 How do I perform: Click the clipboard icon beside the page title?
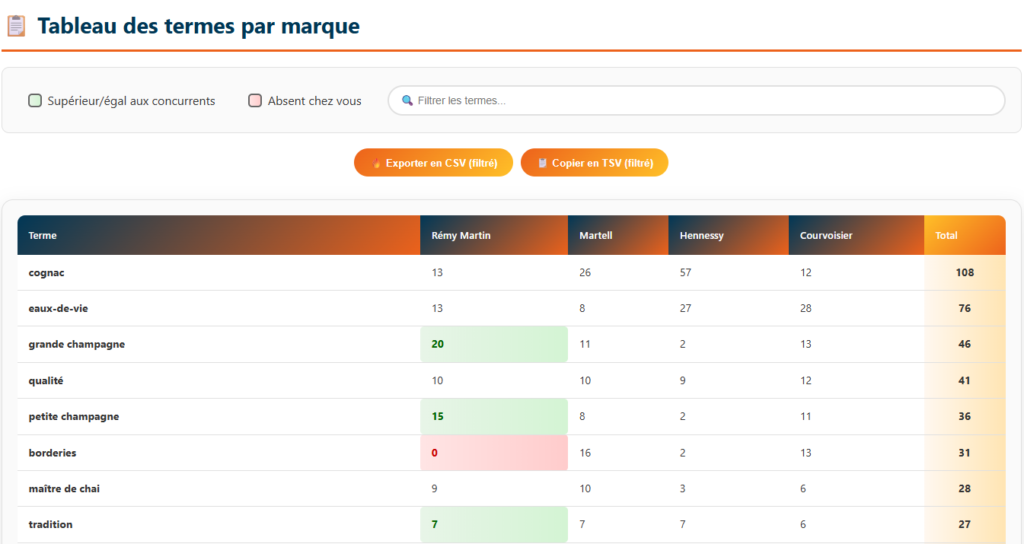point(17,26)
